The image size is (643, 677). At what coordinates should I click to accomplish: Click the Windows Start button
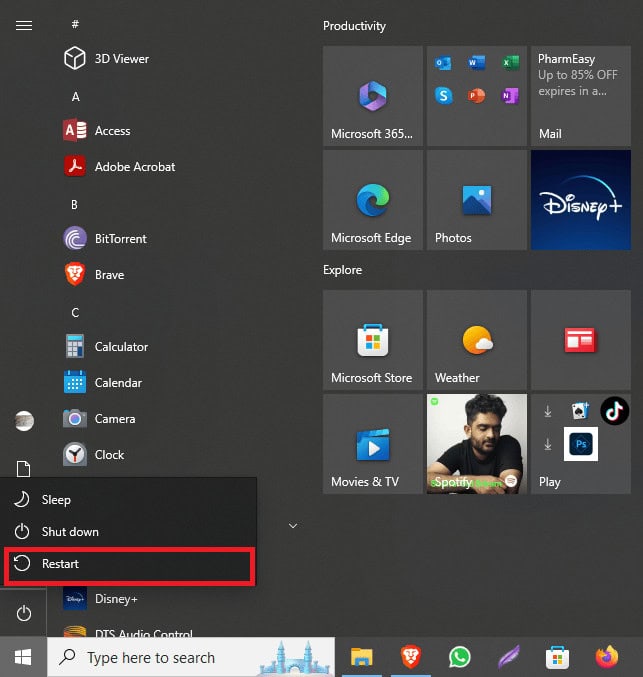(23, 657)
